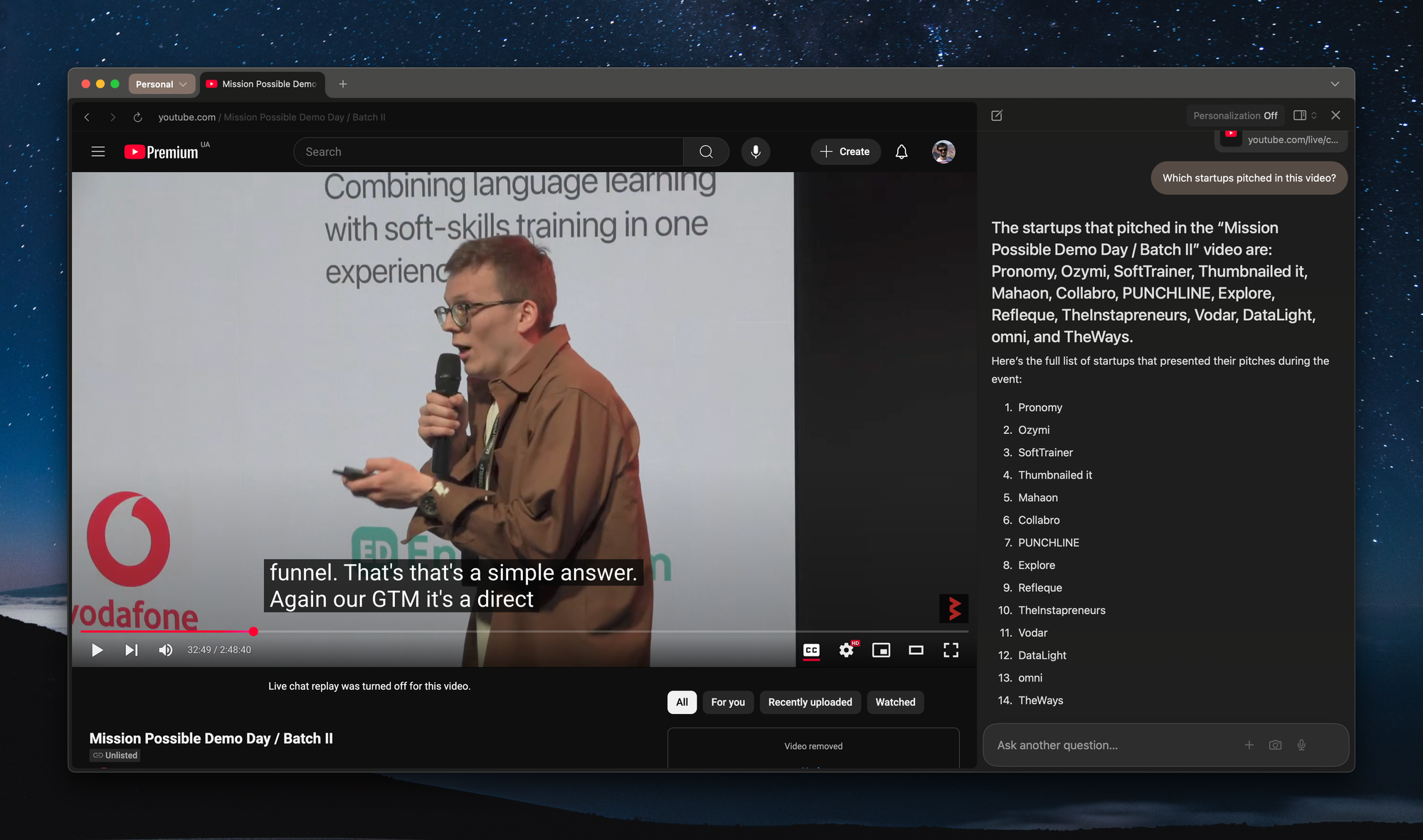This screenshot has height=840, width=1423.
Task: Toggle closed captions on the player
Action: coord(811,650)
